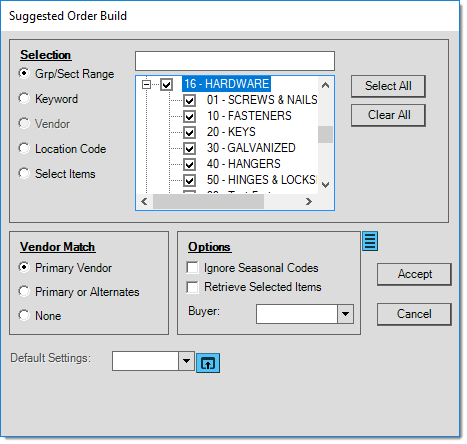Viewport: 467px width, 444px height.
Task: Set vendor match to None
Action: (x=24, y=315)
